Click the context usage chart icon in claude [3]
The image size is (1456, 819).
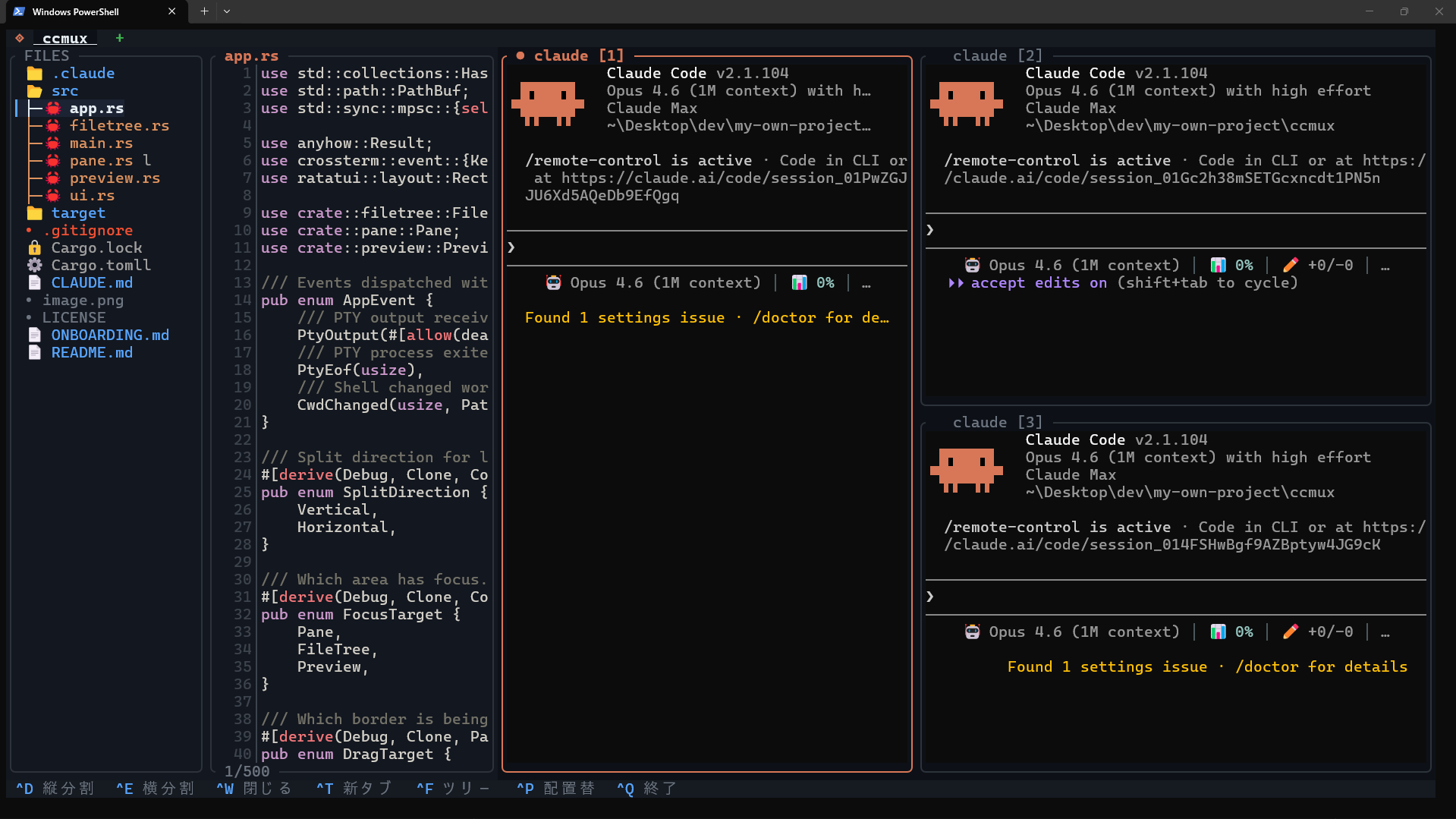[x=1218, y=632]
